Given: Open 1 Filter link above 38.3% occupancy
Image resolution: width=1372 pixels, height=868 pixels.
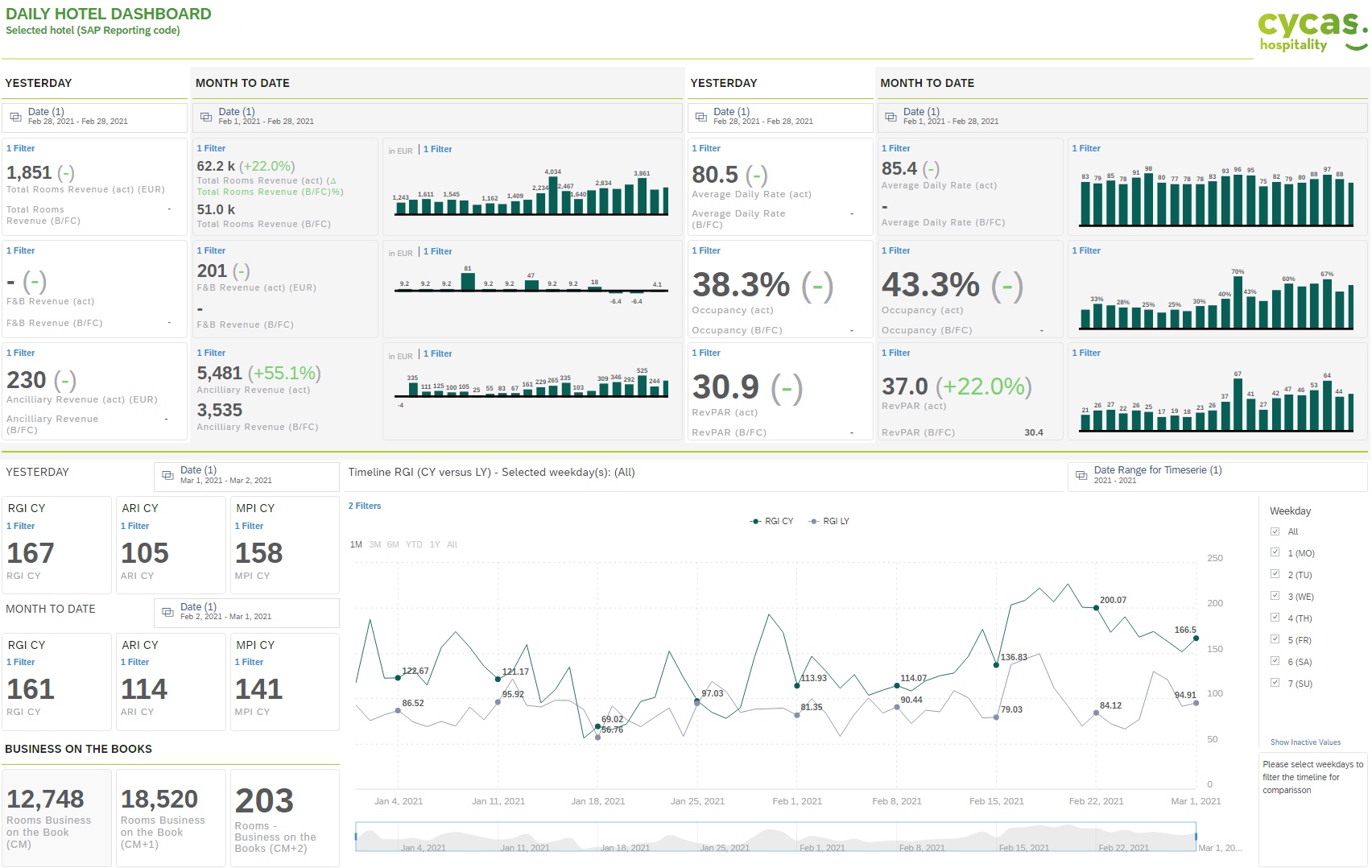Looking at the screenshot, I should [706, 250].
